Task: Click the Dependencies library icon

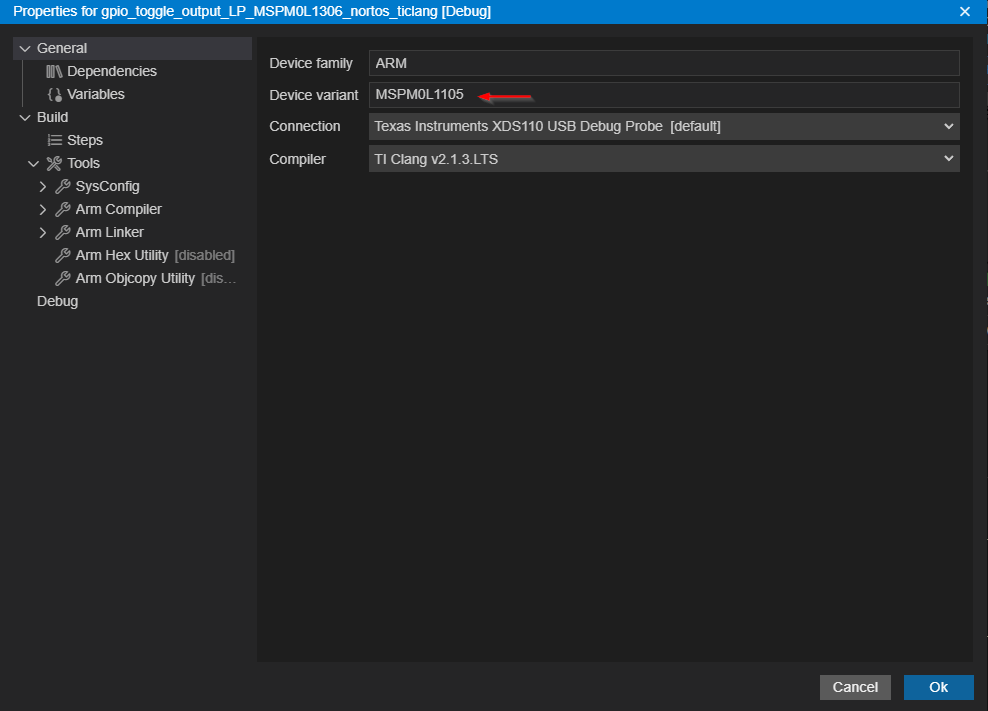Action: [x=54, y=71]
